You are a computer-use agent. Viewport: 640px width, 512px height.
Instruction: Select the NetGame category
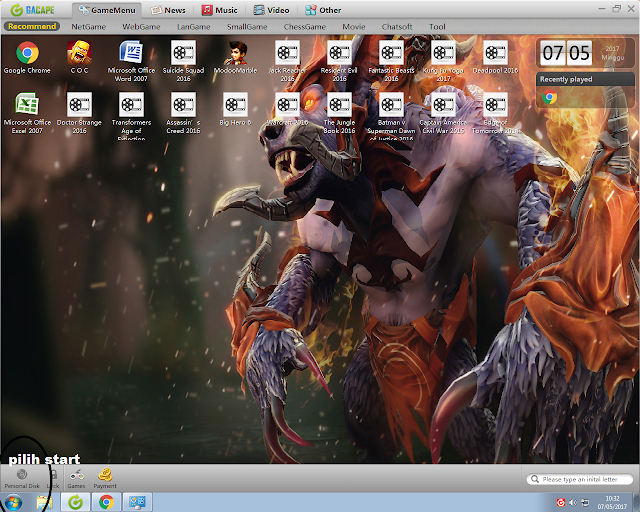pos(89,27)
